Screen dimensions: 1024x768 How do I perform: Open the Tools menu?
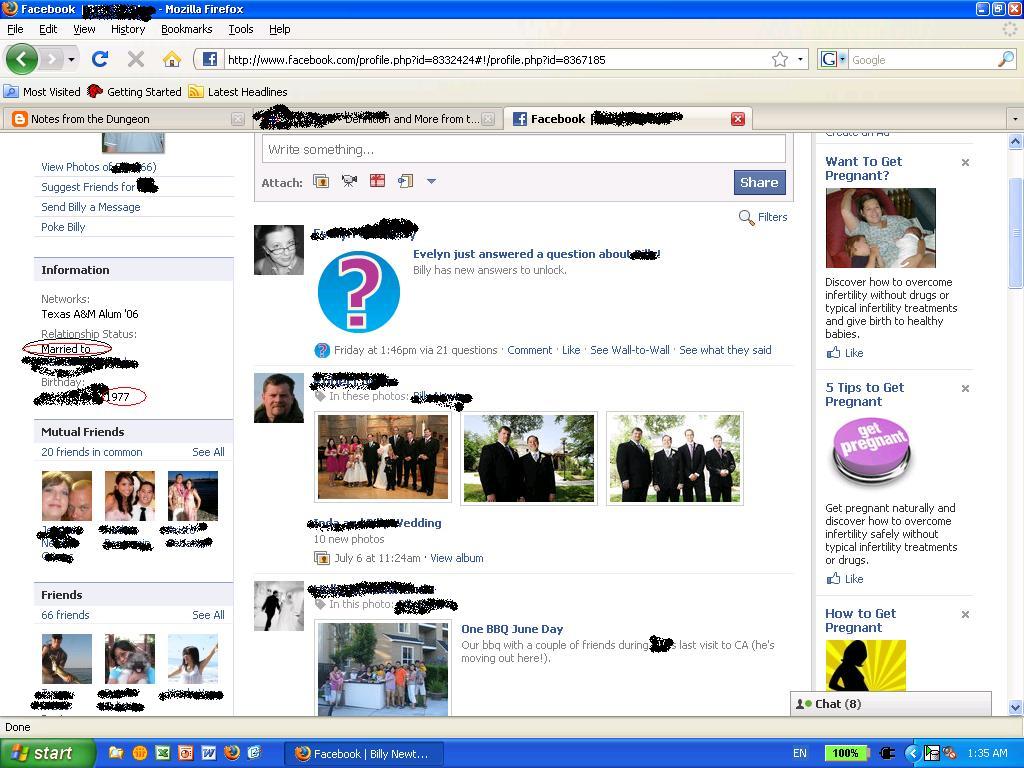pos(241,29)
